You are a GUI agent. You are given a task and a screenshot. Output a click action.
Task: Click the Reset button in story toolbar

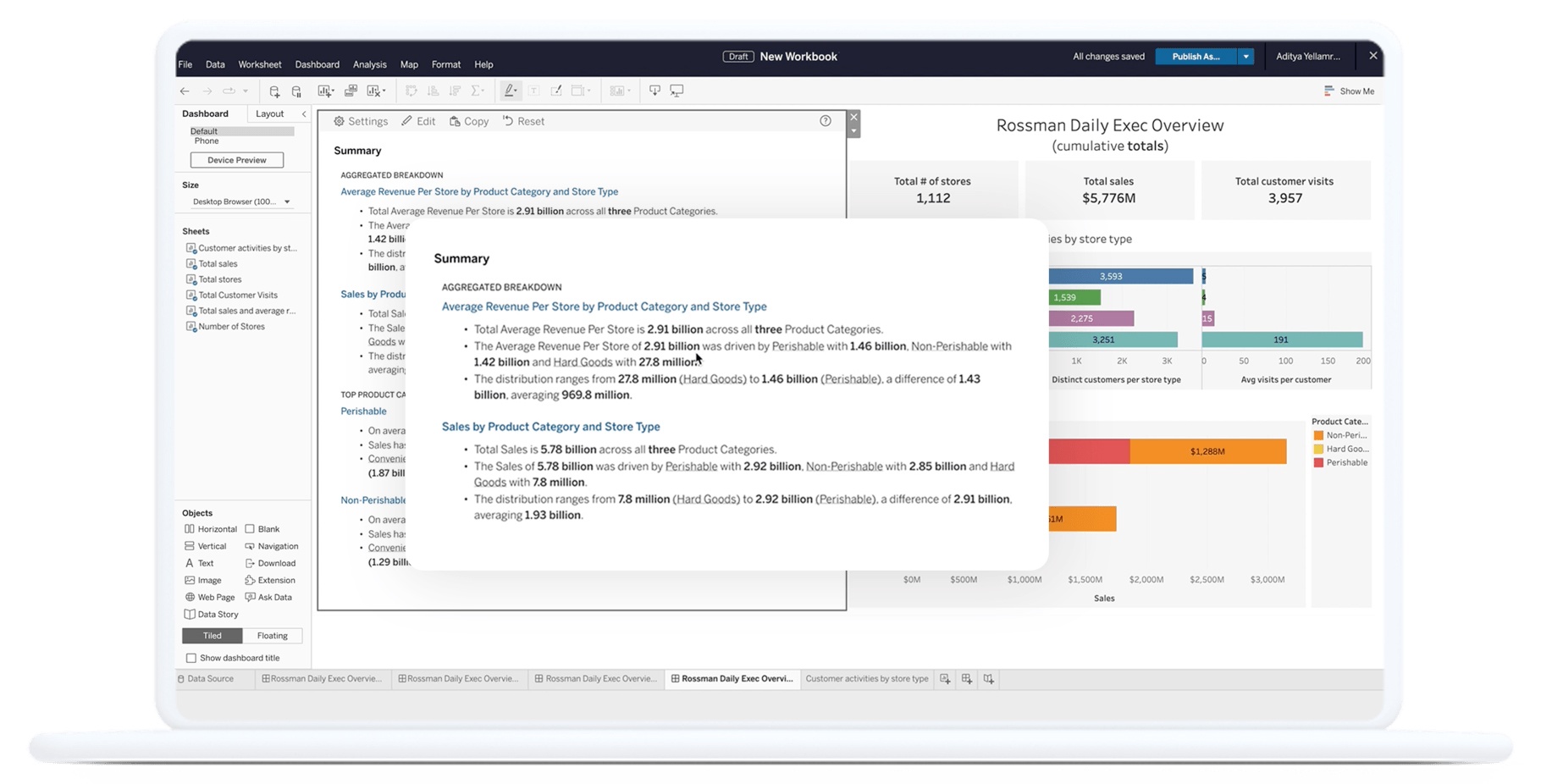pos(523,121)
